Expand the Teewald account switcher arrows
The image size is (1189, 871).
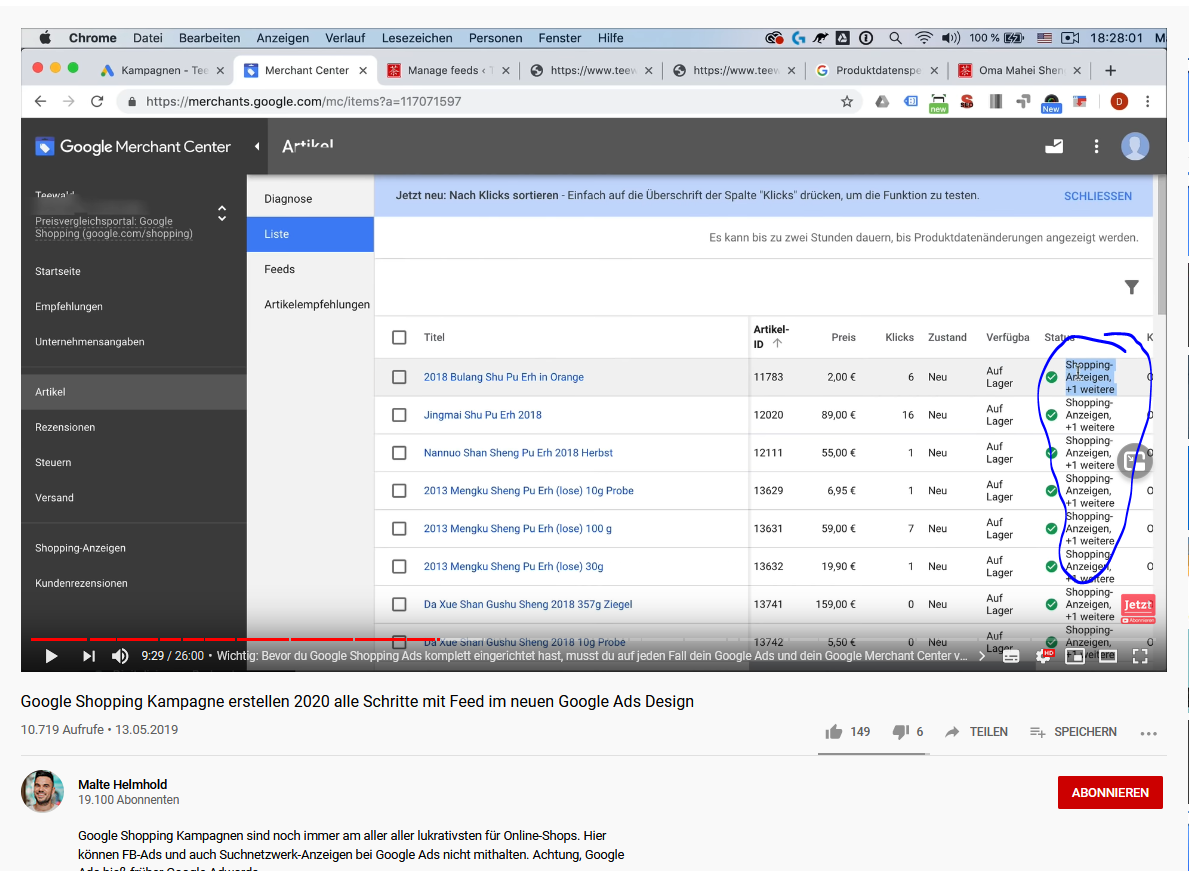(x=222, y=213)
